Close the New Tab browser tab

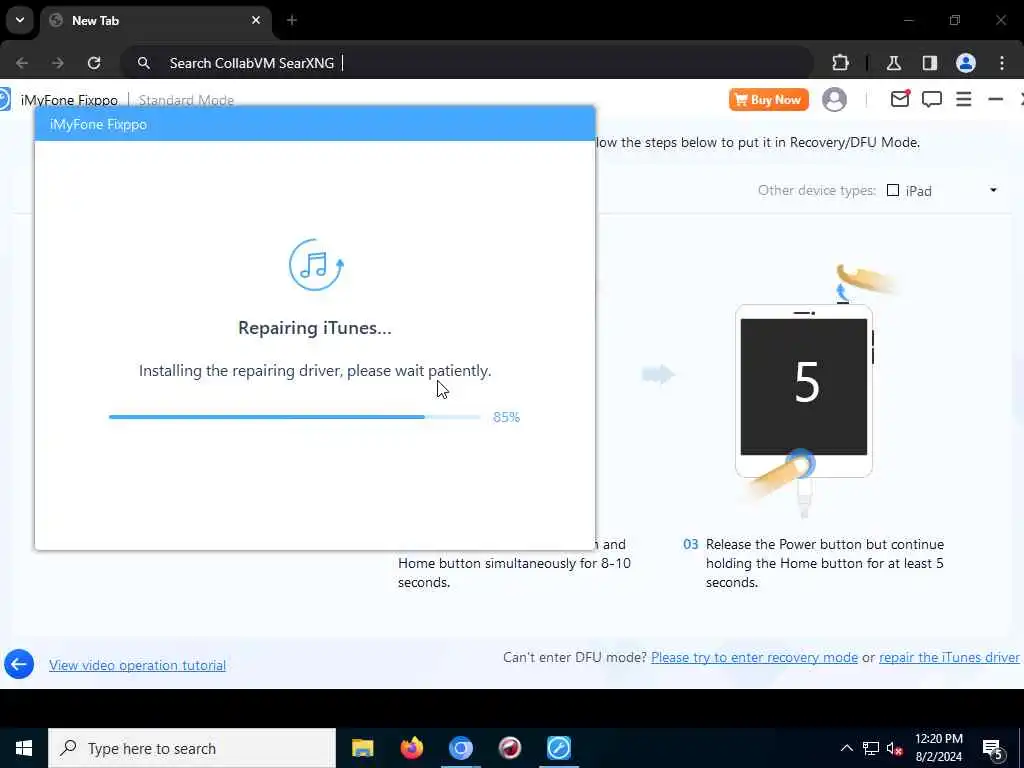coord(256,20)
